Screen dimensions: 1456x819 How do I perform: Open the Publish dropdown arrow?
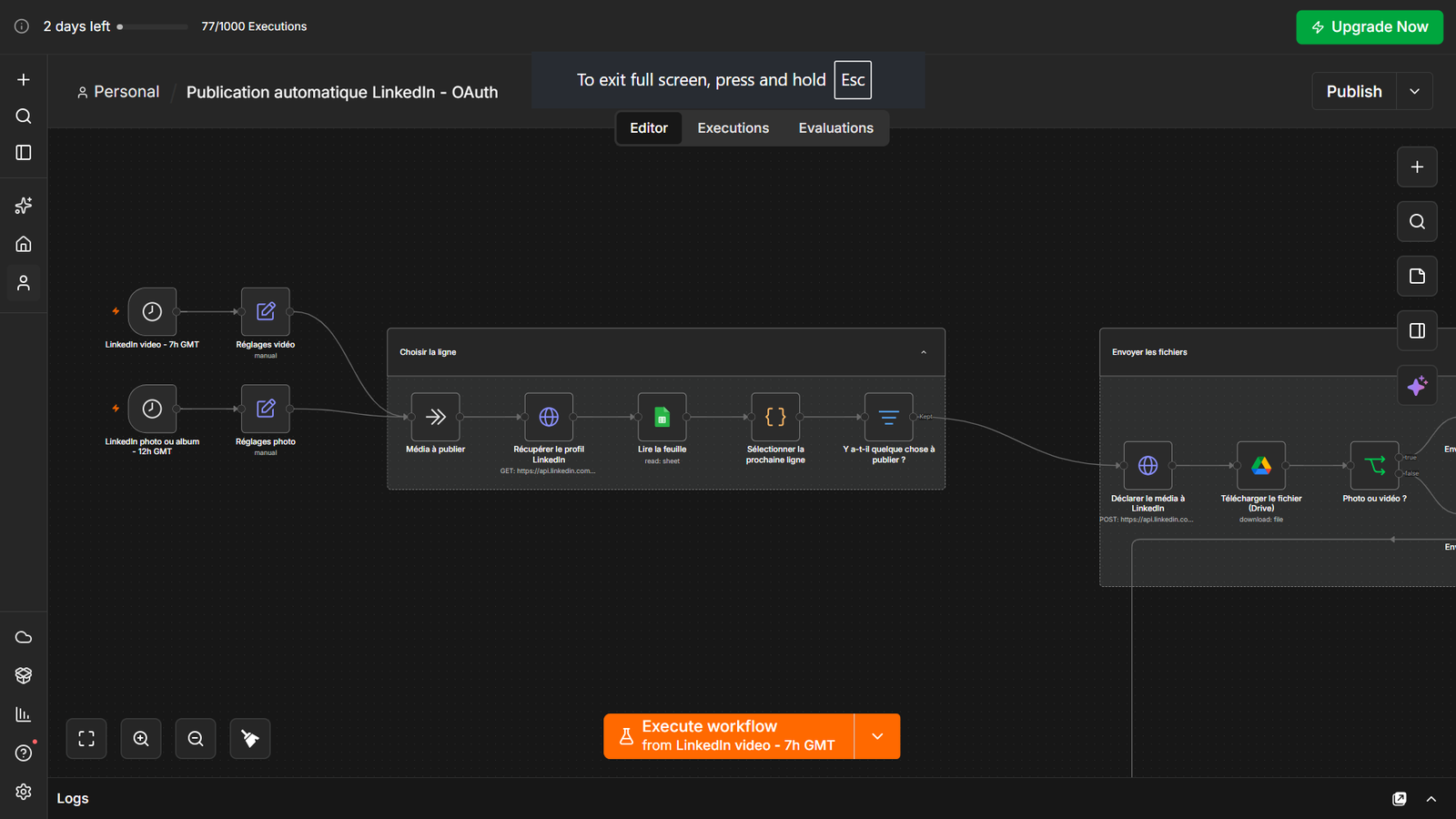pyautogui.click(x=1414, y=91)
